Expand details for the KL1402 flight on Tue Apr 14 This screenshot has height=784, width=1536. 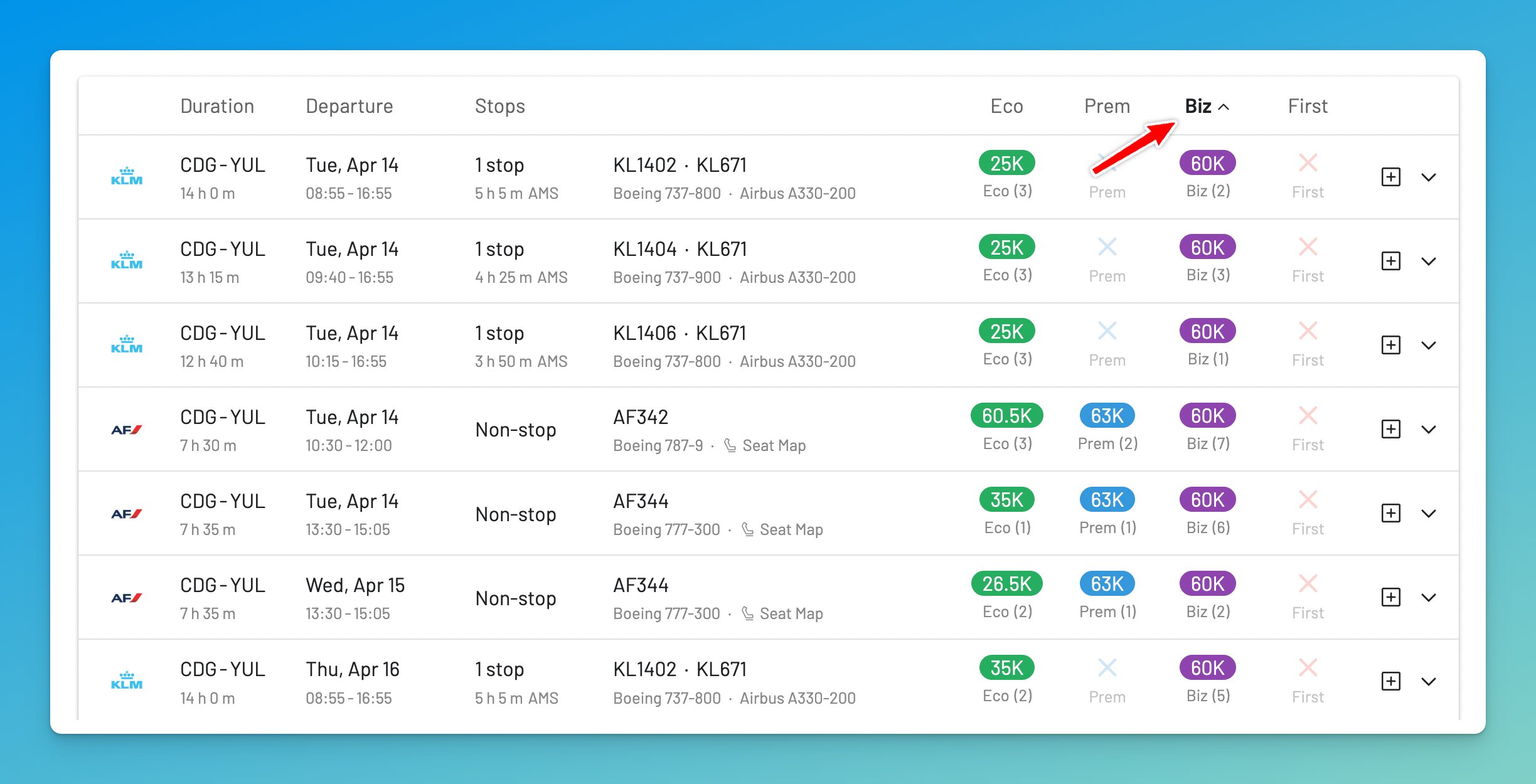tap(1429, 177)
